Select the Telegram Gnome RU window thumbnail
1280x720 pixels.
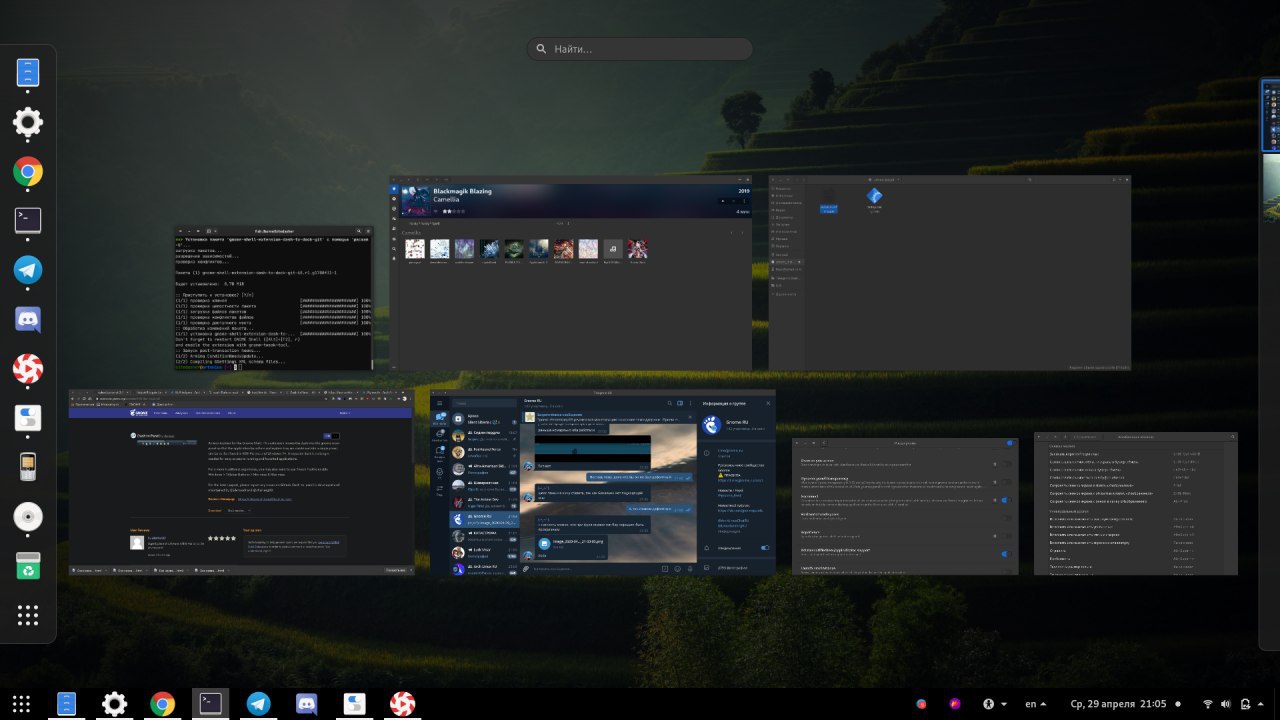click(603, 482)
